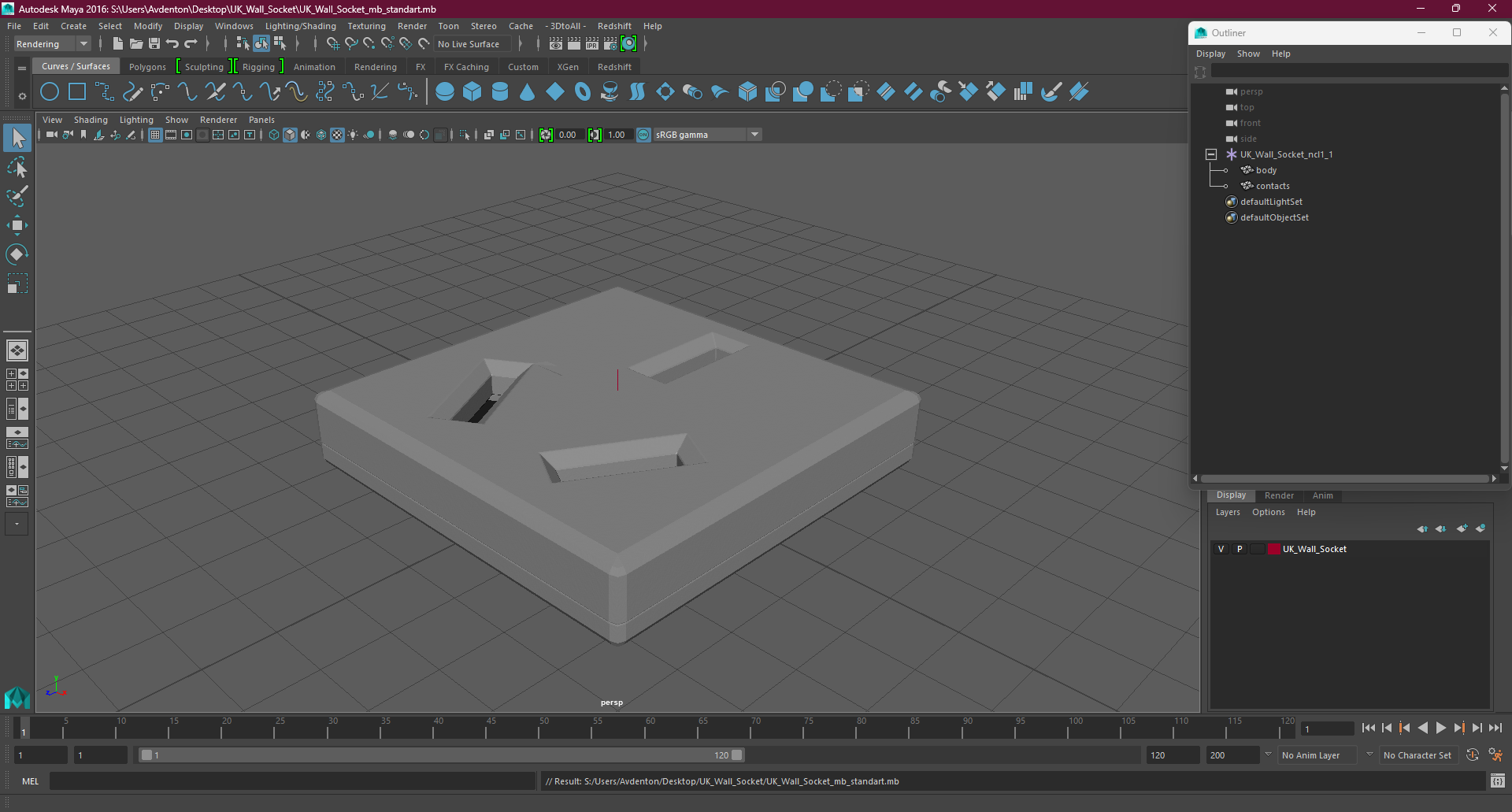Click the EP Curve tool icon
Viewport: 1512px width, 812px height.
[105, 92]
